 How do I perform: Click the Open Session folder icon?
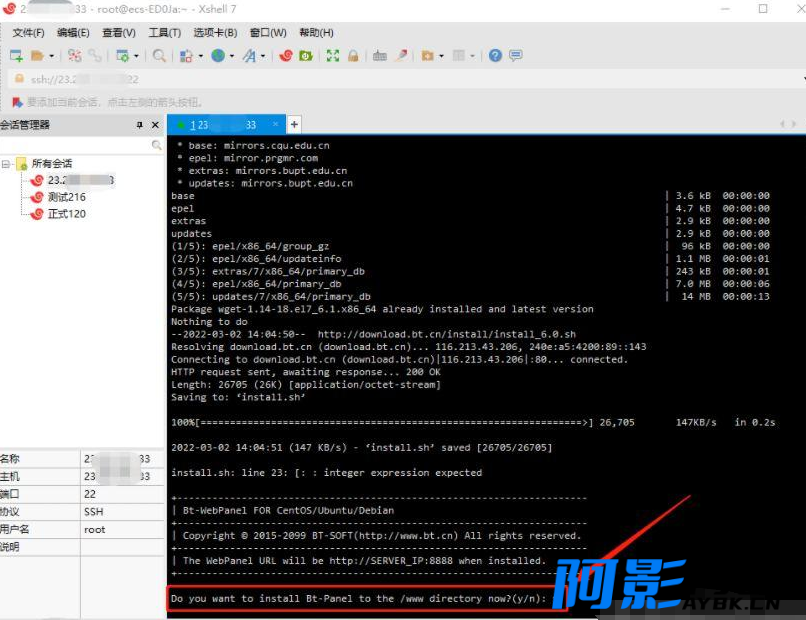(37, 56)
